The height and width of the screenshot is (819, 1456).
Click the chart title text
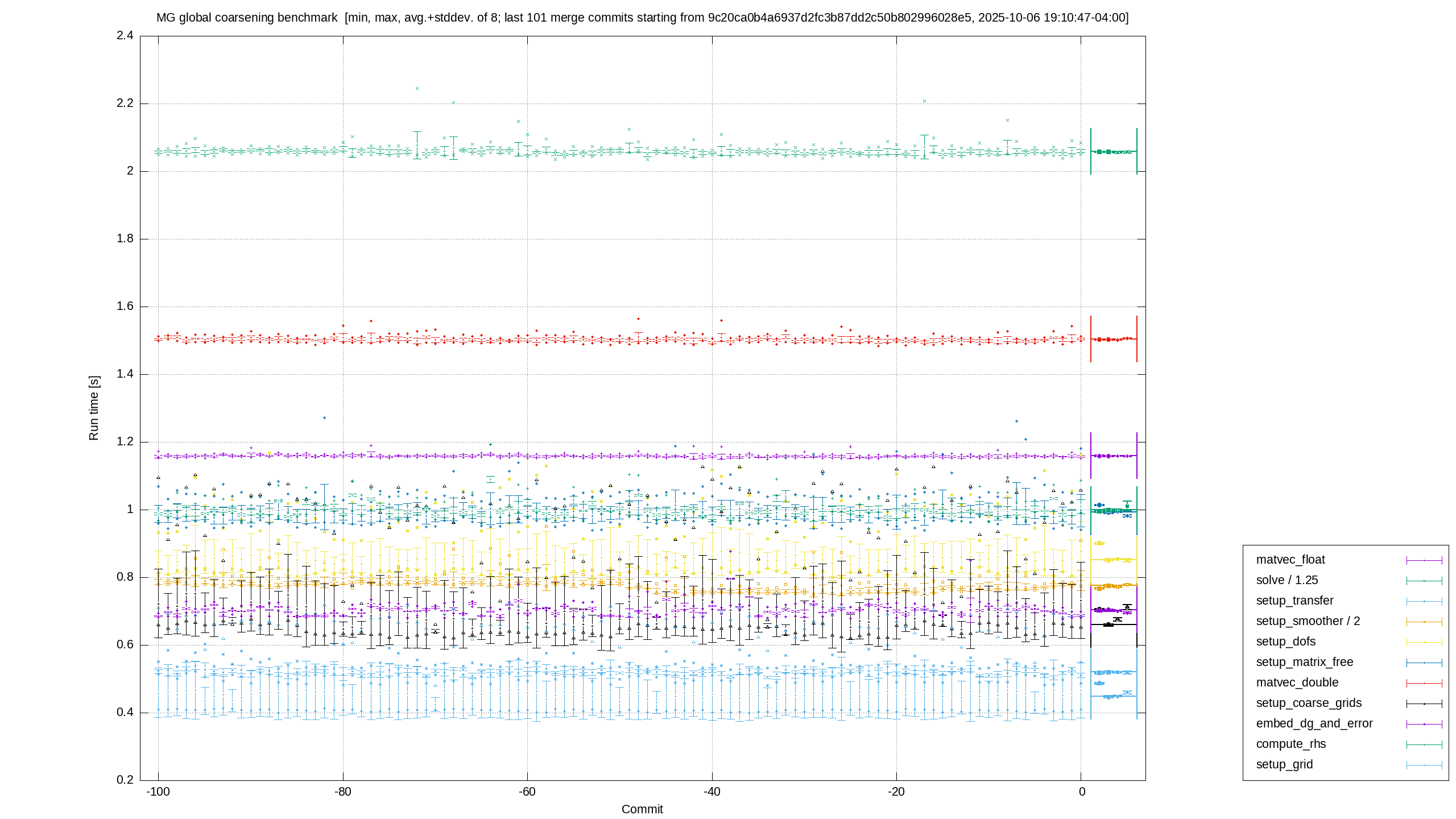(643, 18)
